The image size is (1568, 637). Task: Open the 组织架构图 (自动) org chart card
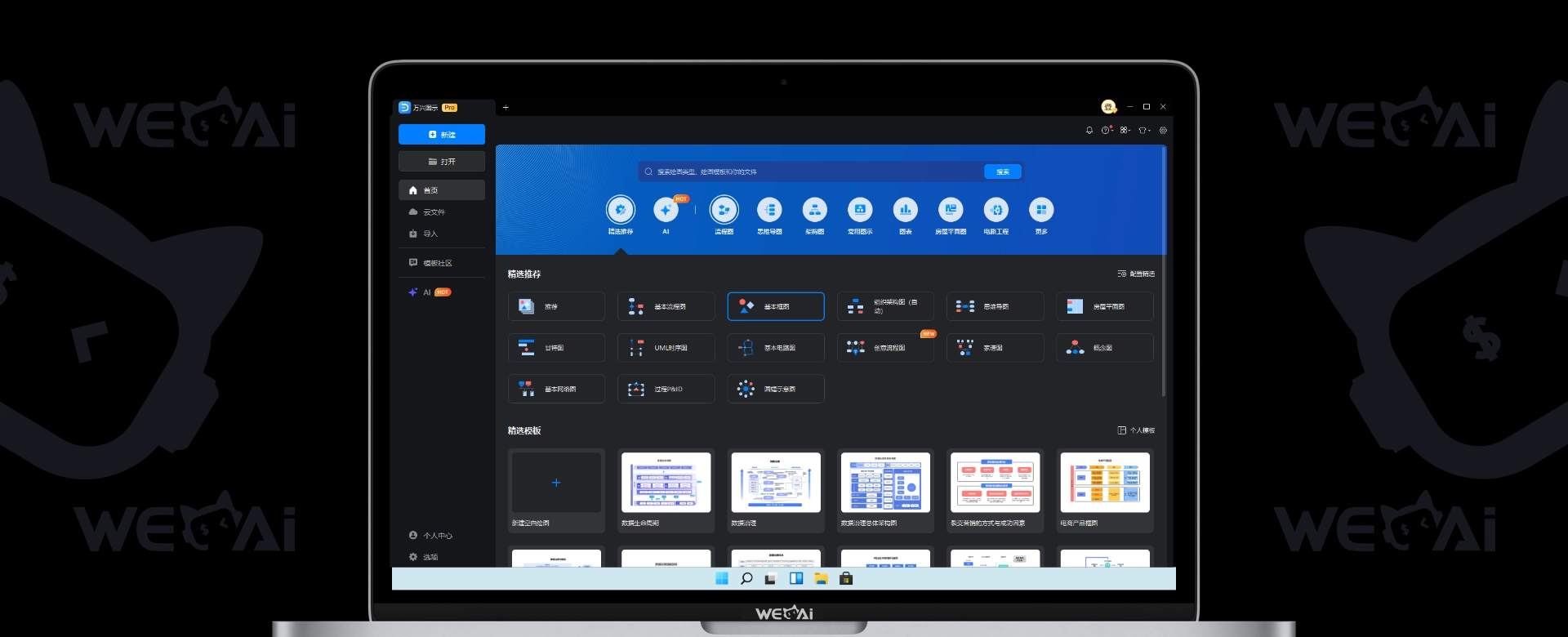pyautogui.click(x=885, y=307)
